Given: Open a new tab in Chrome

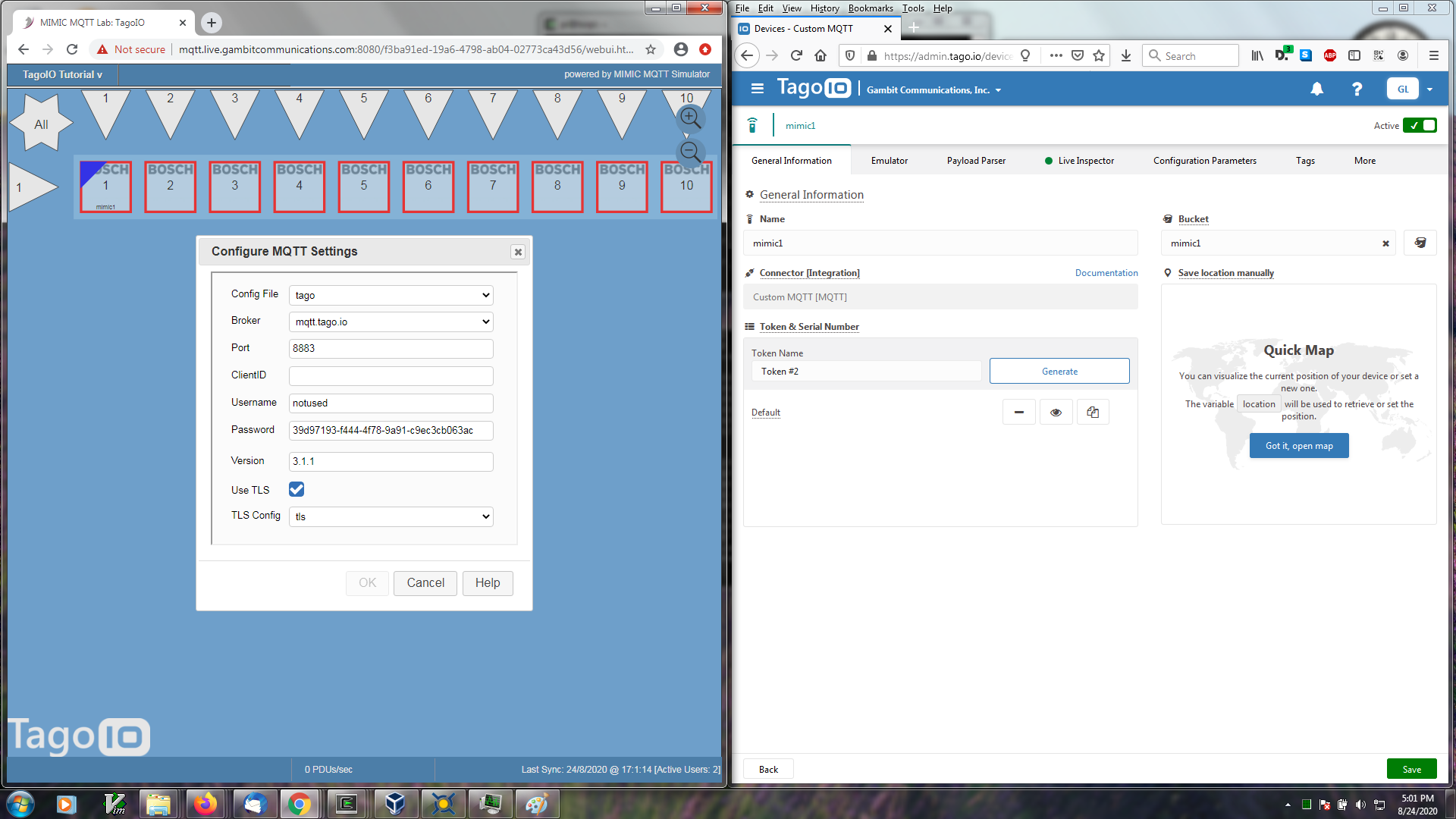Looking at the screenshot, I should pyautogui.click(x=212, y=23).
